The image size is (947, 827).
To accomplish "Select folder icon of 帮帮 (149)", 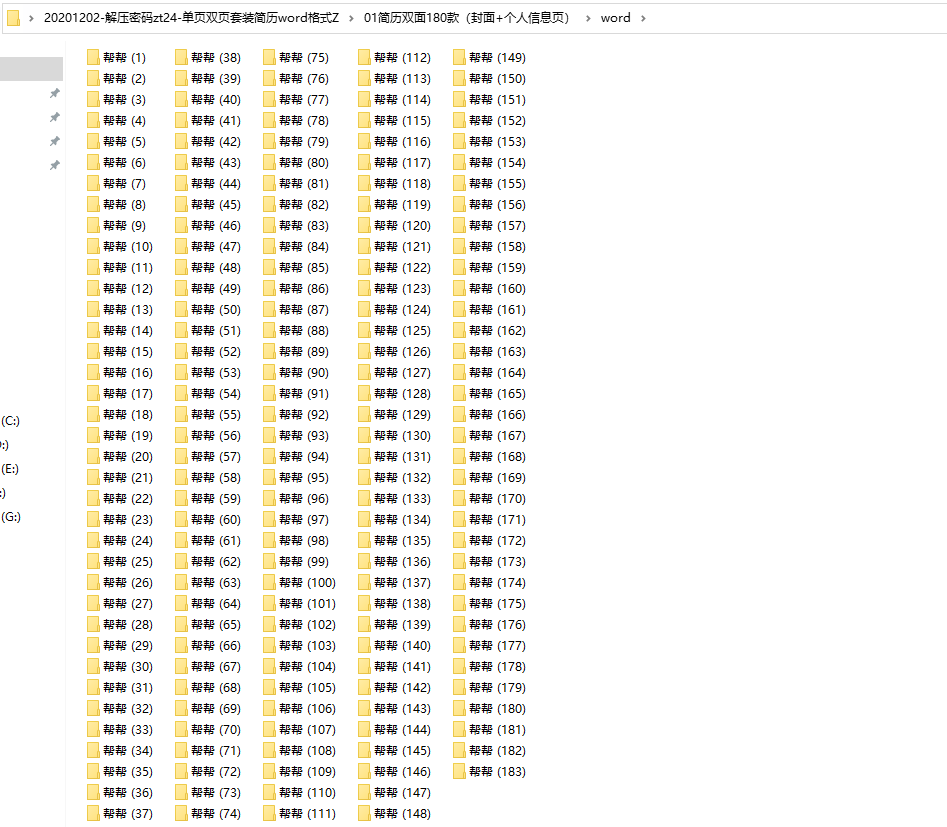I will click(x=459, y=57).
